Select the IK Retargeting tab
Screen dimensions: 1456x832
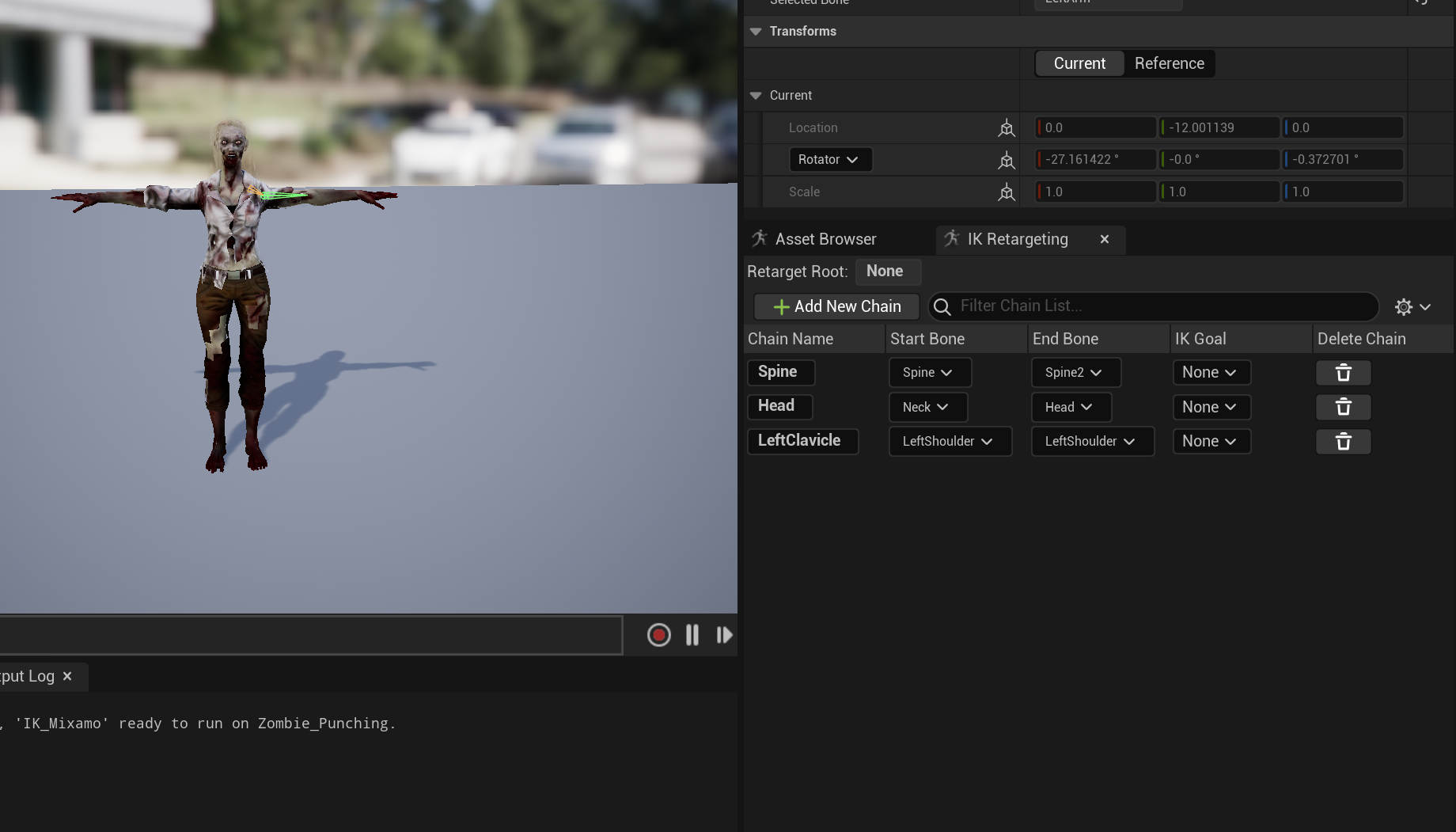coord(1017,239)
